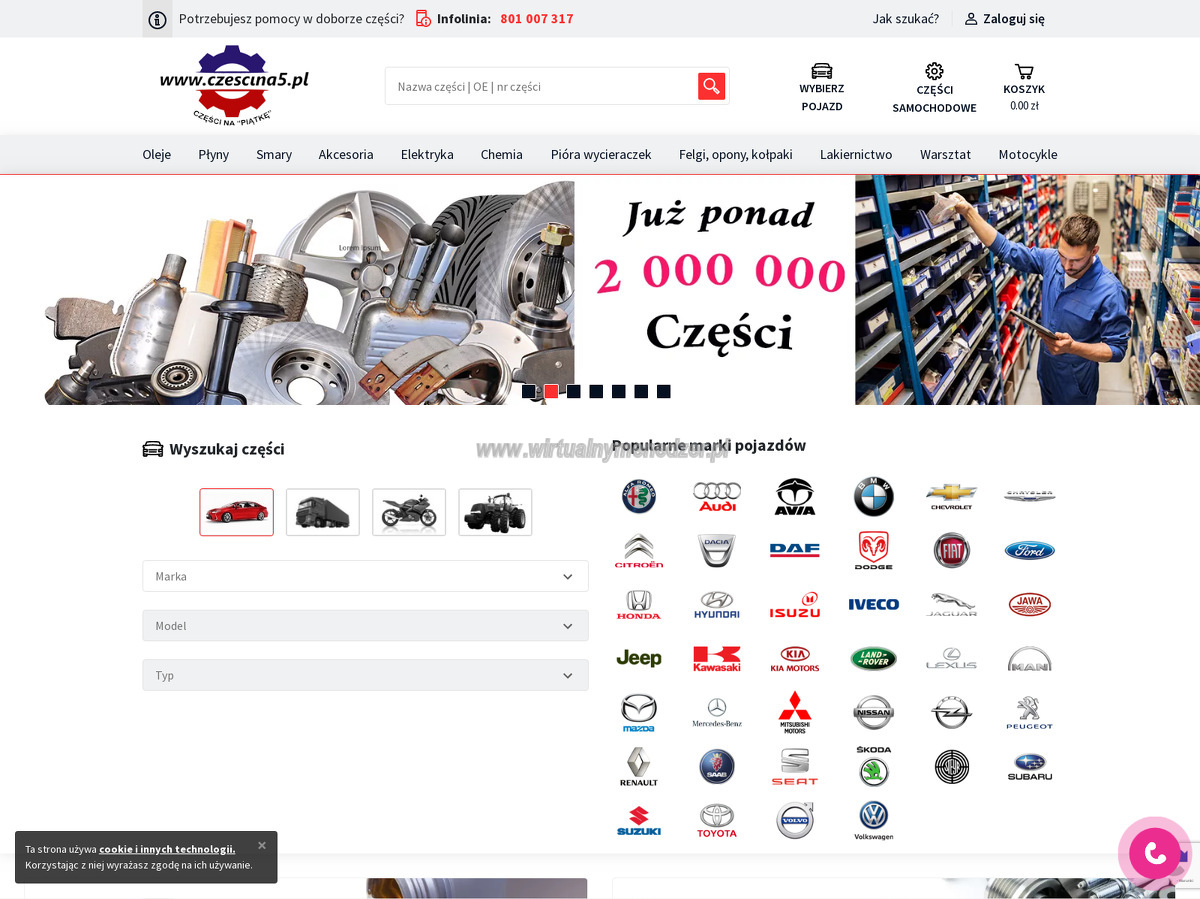Open Części Samochodowe gear icon
Viewport: 1200px width, 899px height.
[934, 71]
